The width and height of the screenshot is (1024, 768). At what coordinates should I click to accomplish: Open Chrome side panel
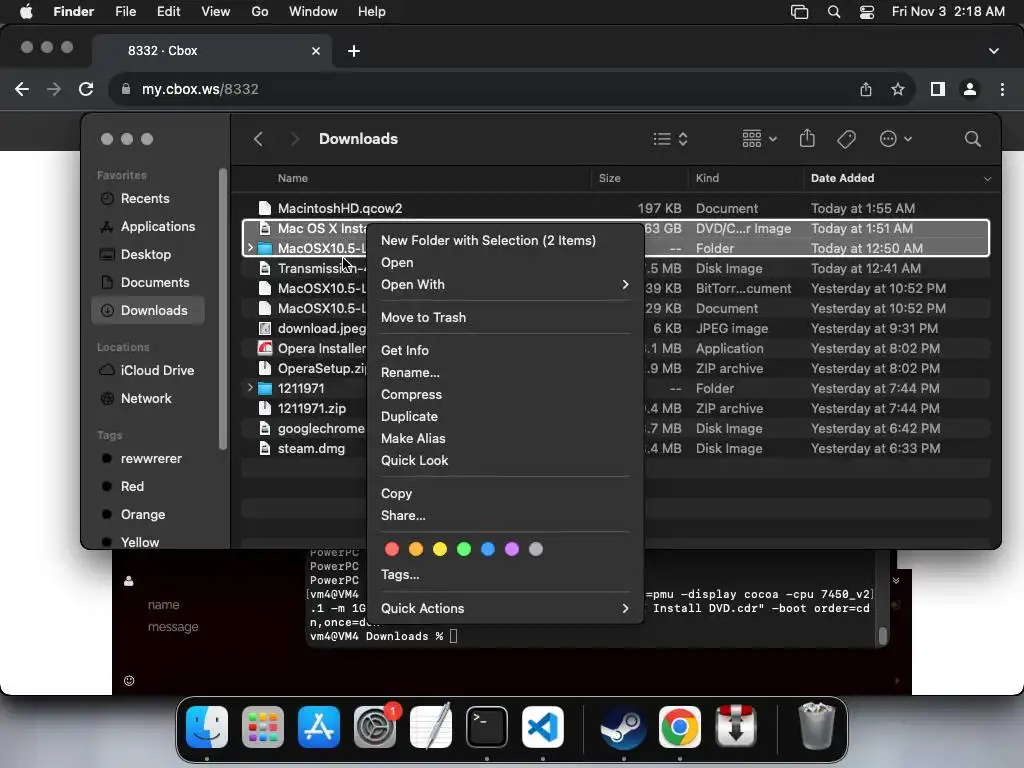click(938, 89)
